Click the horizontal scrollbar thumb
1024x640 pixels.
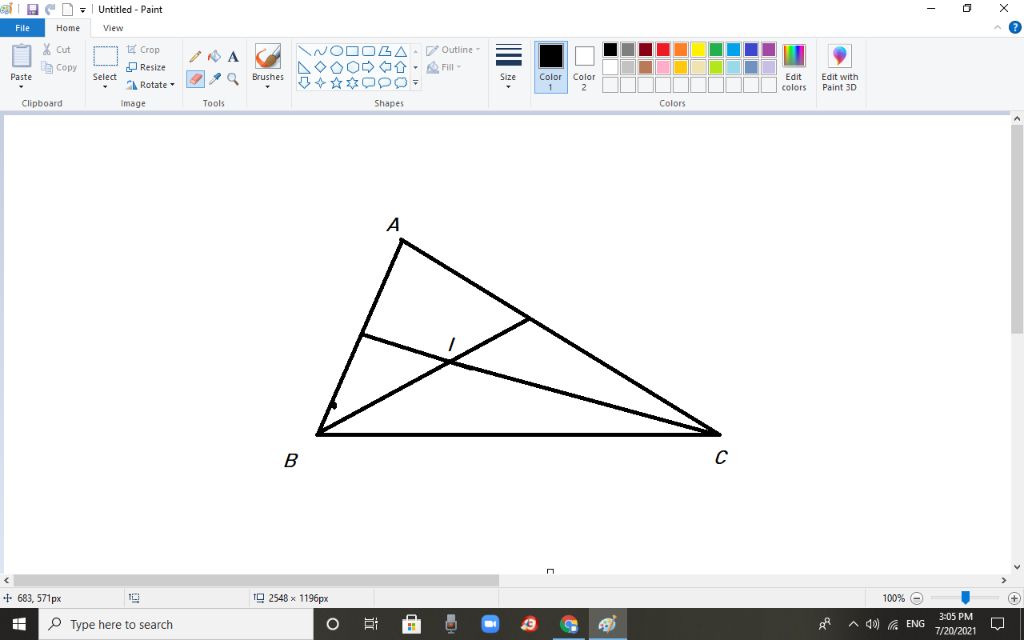point(256,581)
